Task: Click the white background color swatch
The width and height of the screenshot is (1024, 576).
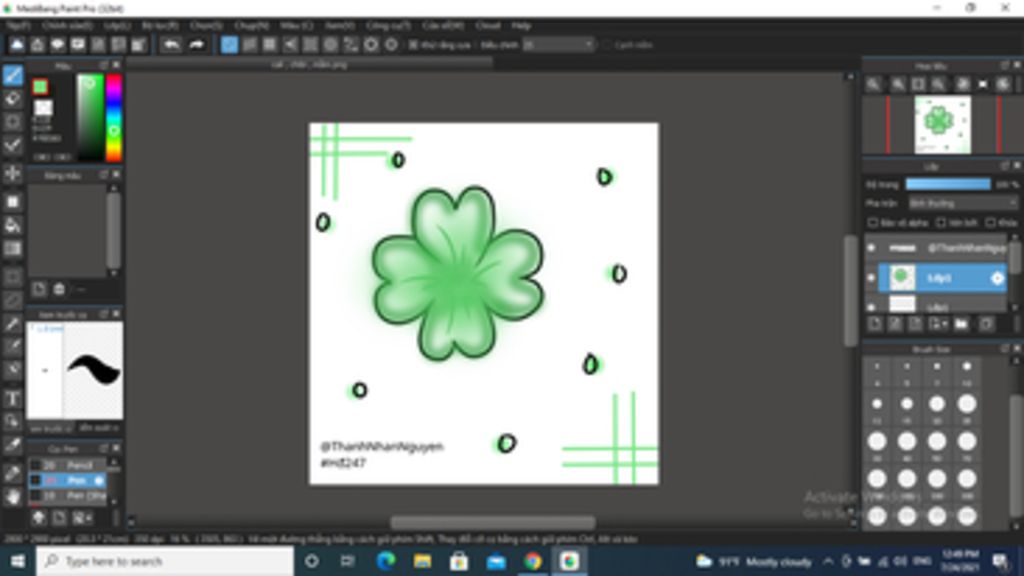Action: point(43,107)
